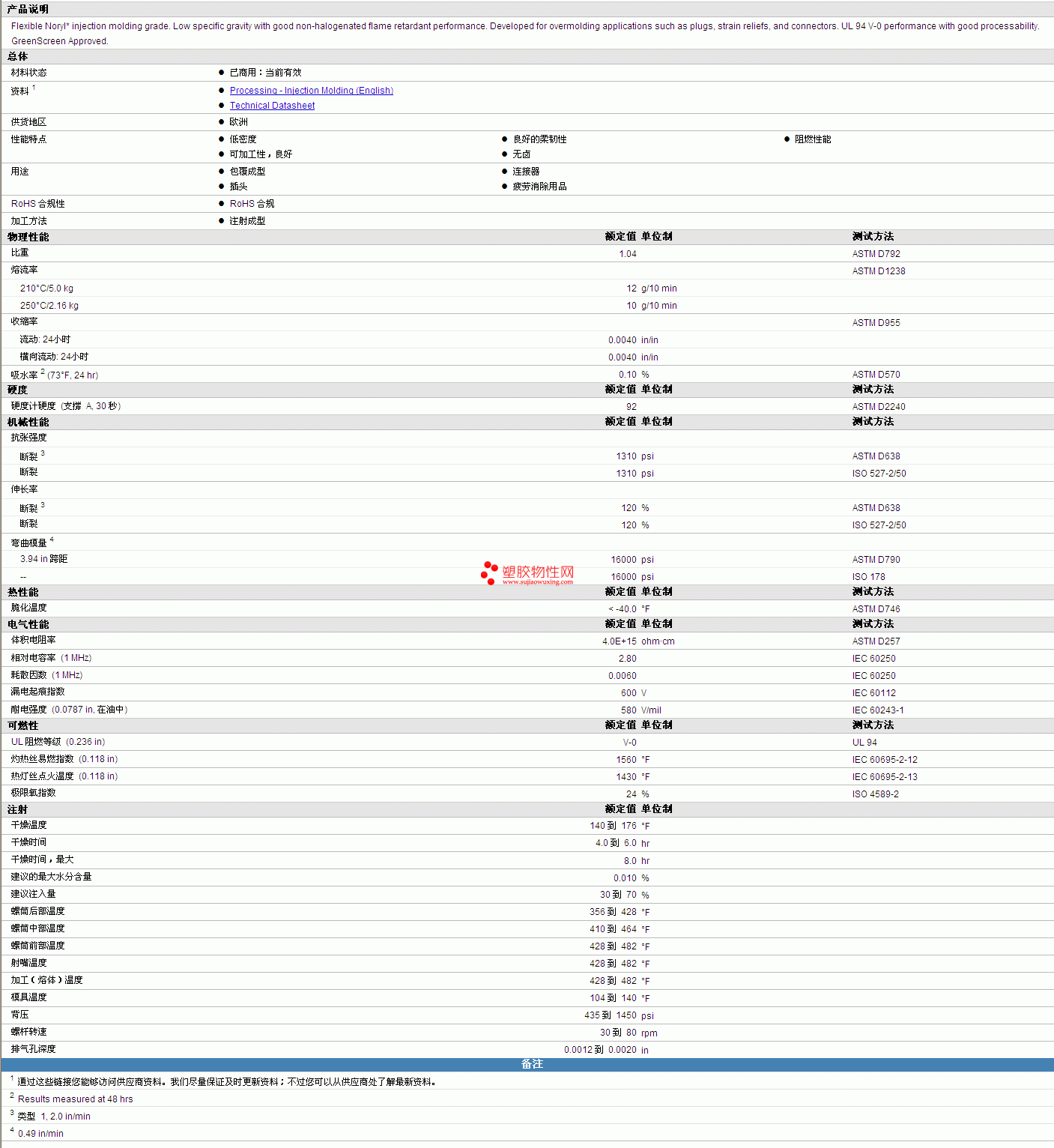
Task: Click the hardness value 92
Action: coord(632,407)
